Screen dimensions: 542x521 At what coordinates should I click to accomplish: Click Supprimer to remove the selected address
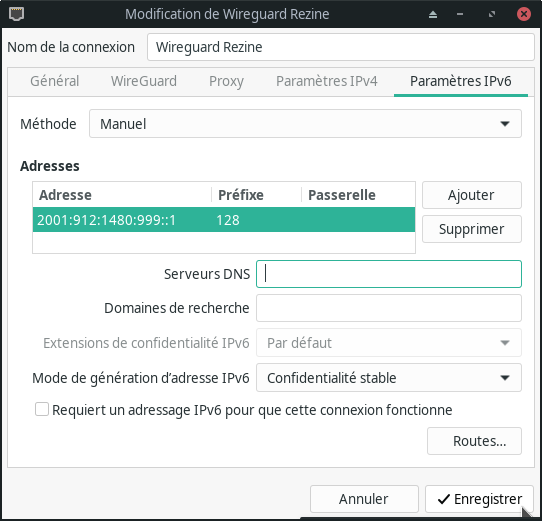pos(471,229)
